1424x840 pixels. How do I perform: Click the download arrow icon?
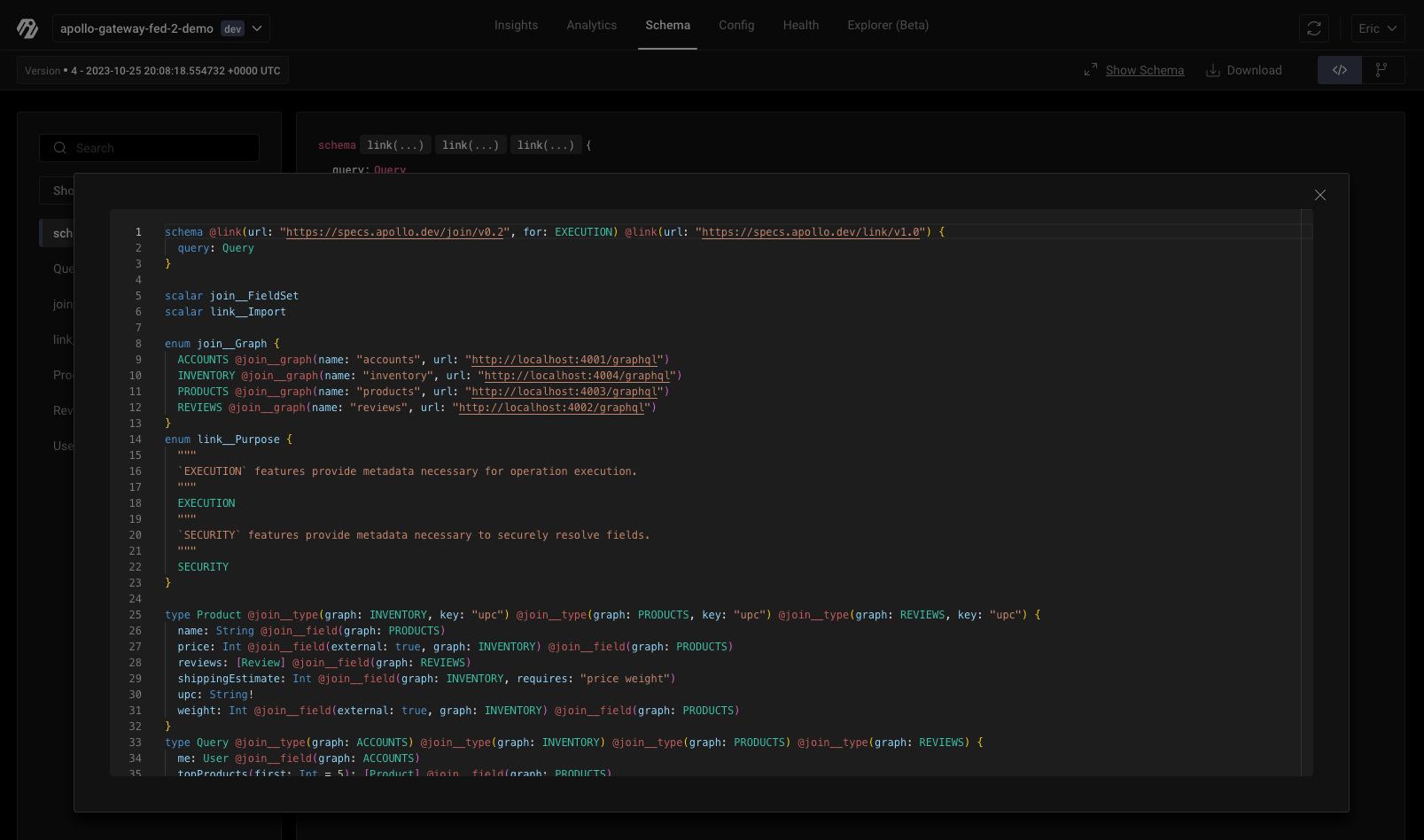(x=1212, y=70)
